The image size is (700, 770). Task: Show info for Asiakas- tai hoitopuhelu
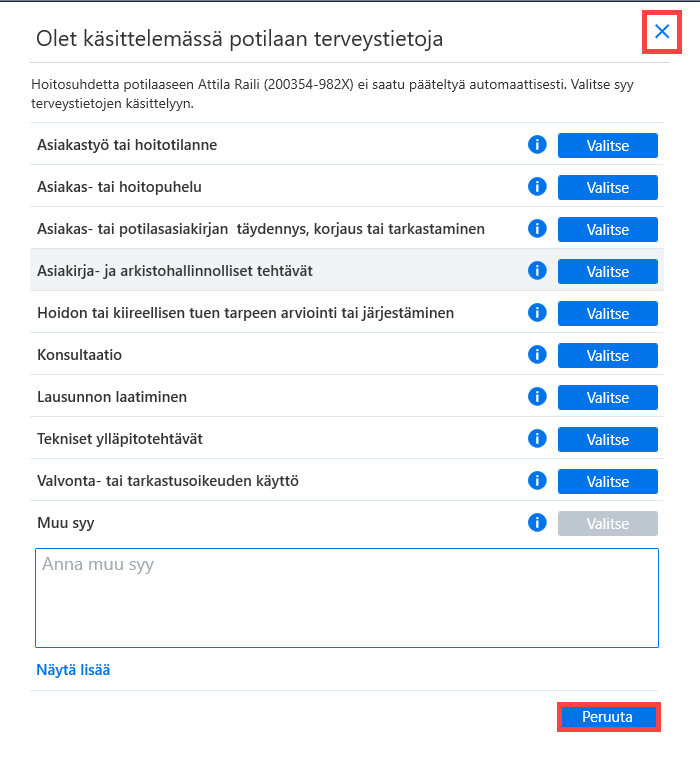[537, 187]
